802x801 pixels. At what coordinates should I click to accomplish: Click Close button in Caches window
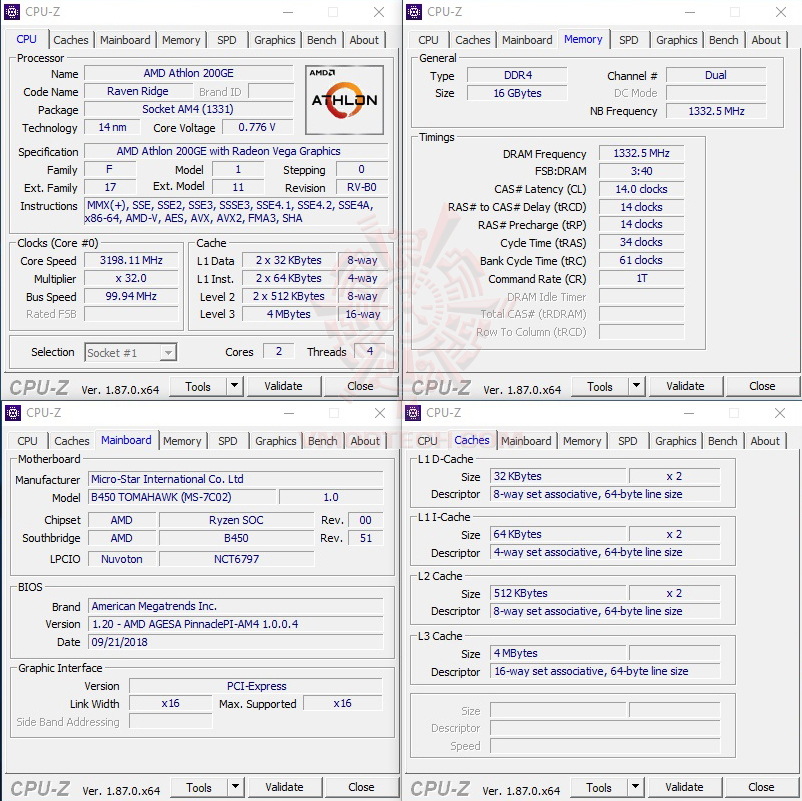(761, 787)
